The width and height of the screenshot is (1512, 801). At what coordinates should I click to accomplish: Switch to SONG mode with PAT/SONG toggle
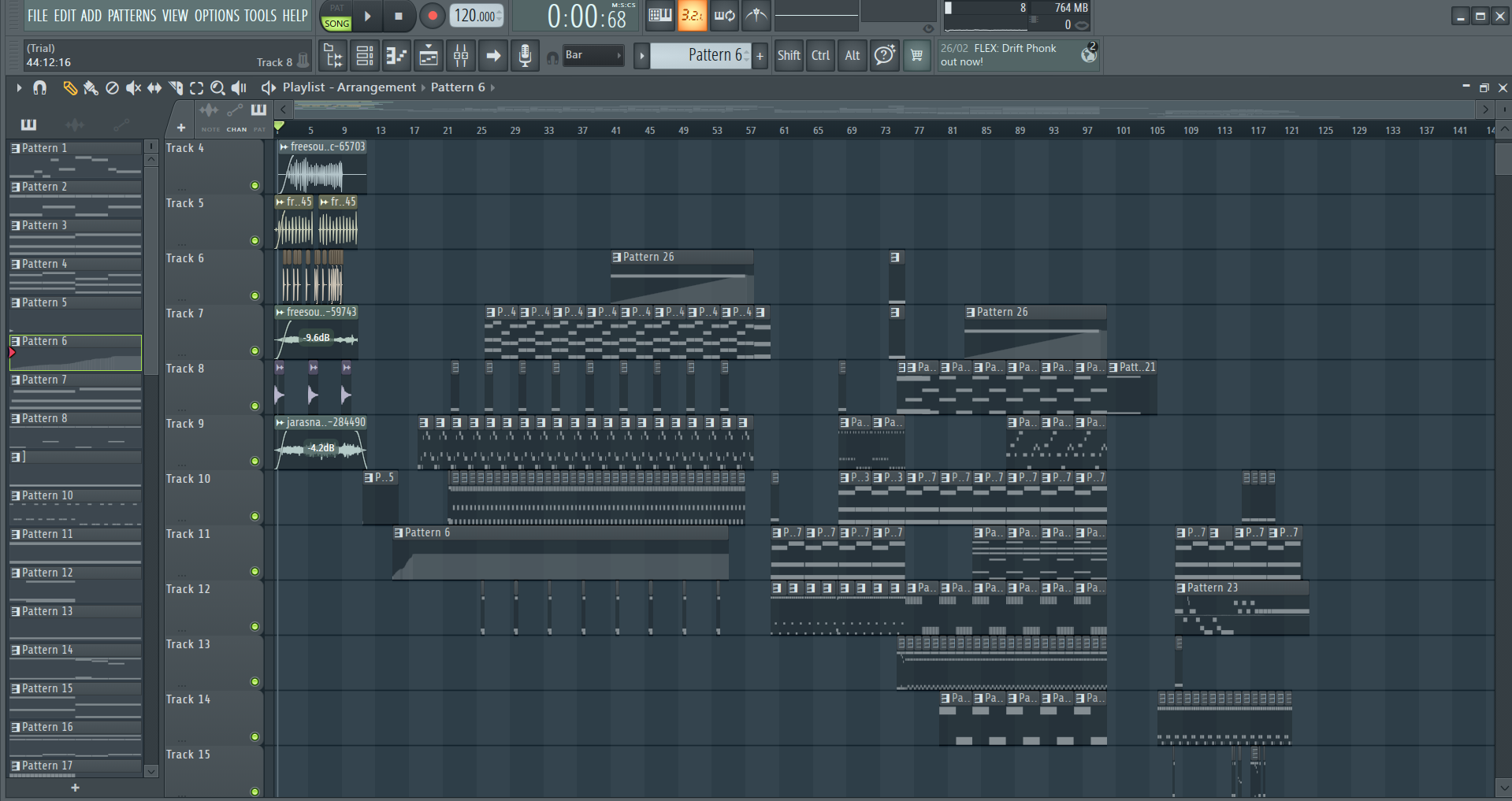[336, 17]
